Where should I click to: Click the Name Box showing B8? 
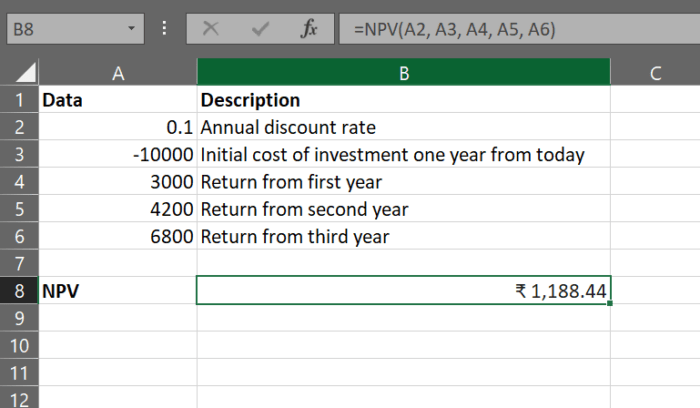75,29
